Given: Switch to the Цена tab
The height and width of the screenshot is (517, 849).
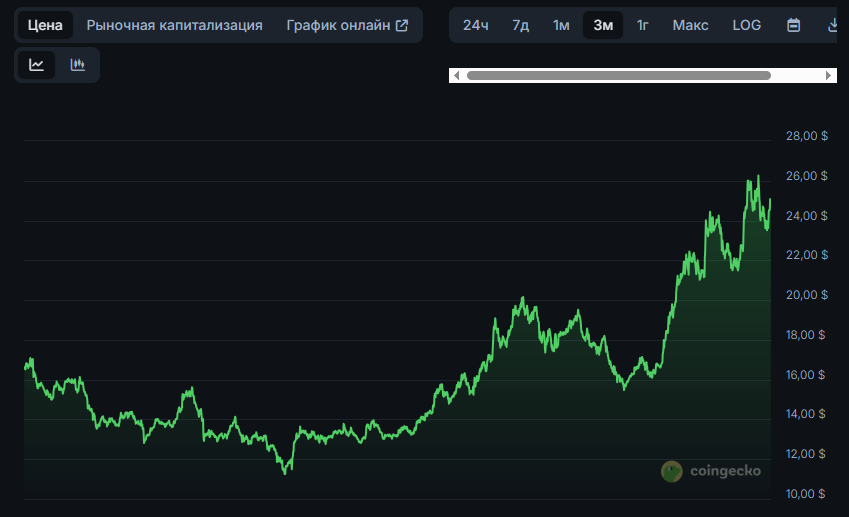Looking at the screenshot, I should click(x=45, y=25).
